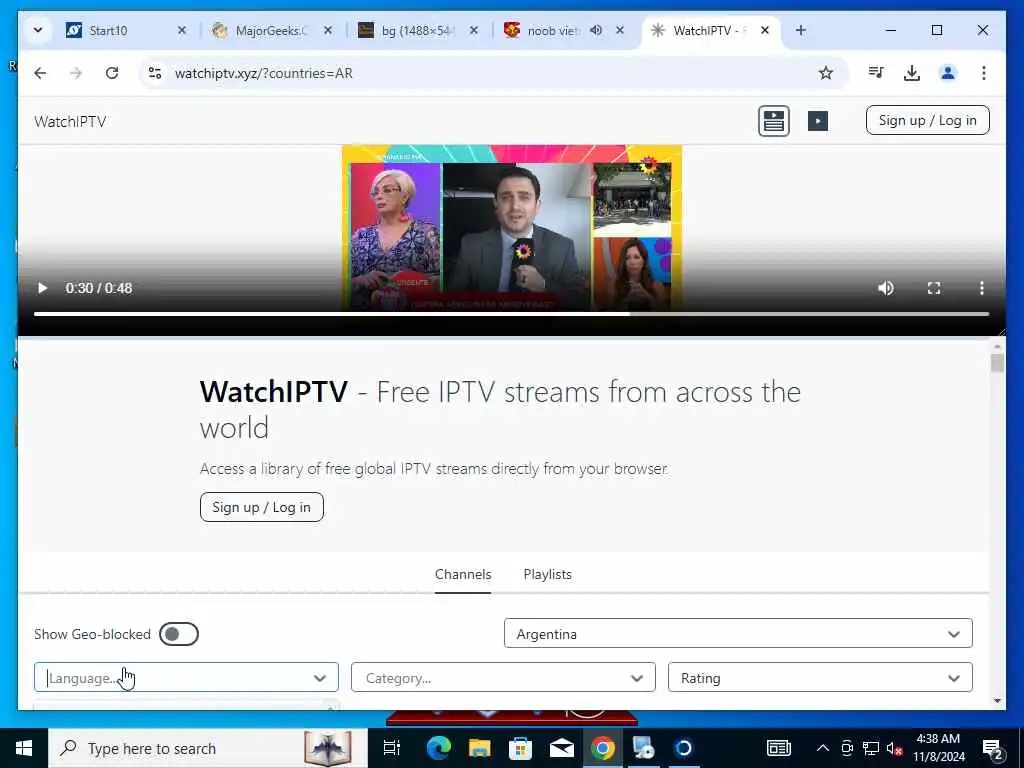The width and height of the screenshot is (1024, 768).
Task: Close the Start10 tab
Action: [x=182, y=30]
